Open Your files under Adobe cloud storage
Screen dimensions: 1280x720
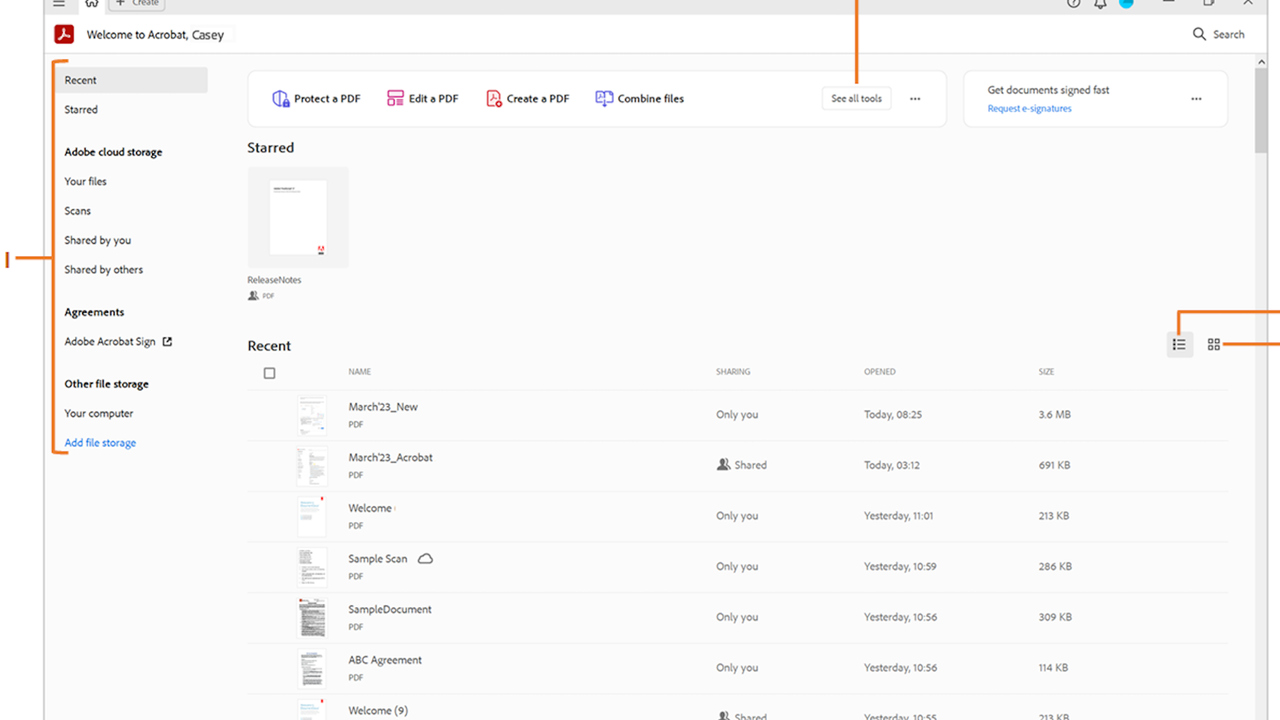[x=85, y=182]
